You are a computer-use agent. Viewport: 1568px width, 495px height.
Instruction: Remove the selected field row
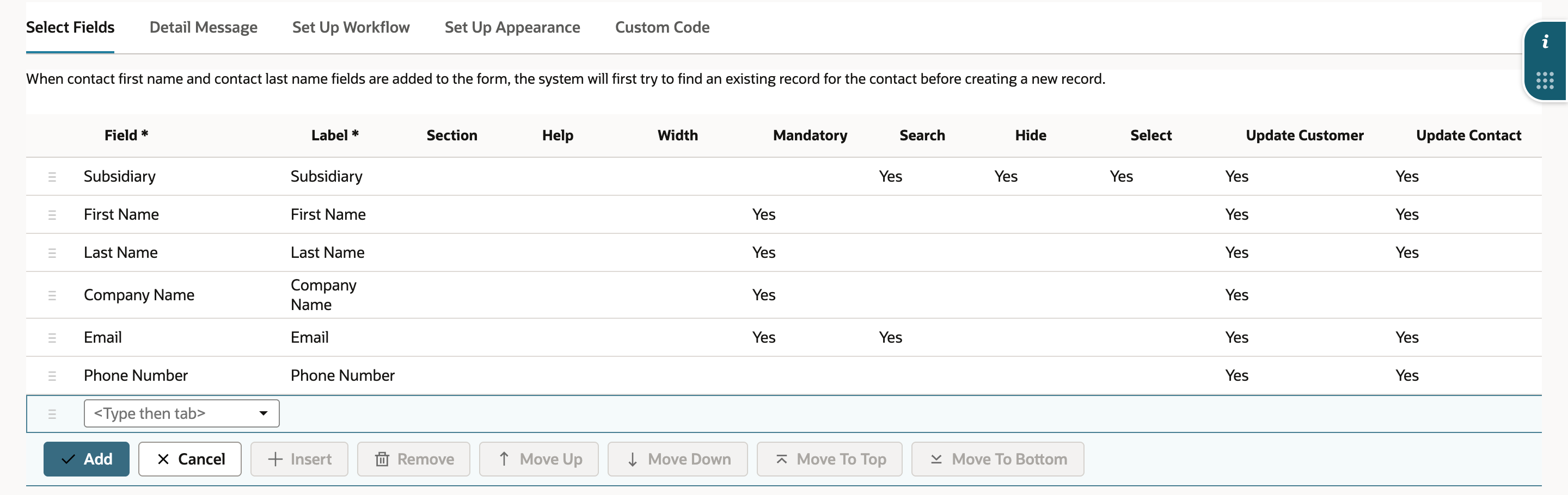pyautogui.click(x=413, y=459)
